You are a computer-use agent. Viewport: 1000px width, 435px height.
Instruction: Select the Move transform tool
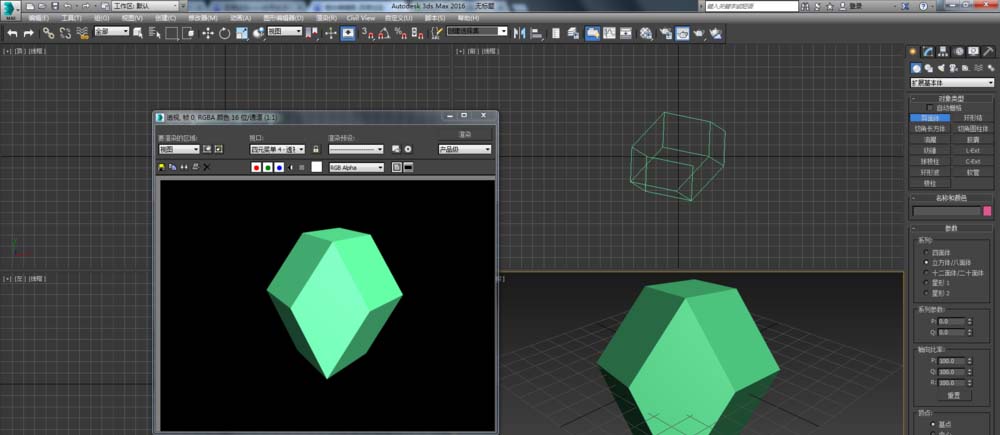pyautogui.click(x=208, y=33)
